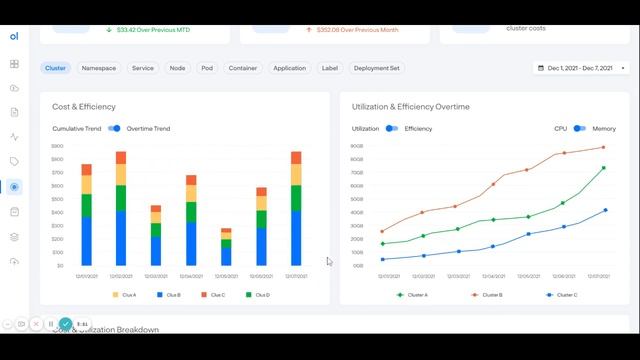Open the activity pulse icon in sidebar
This screenshot has height=360, width=640.
14,137
